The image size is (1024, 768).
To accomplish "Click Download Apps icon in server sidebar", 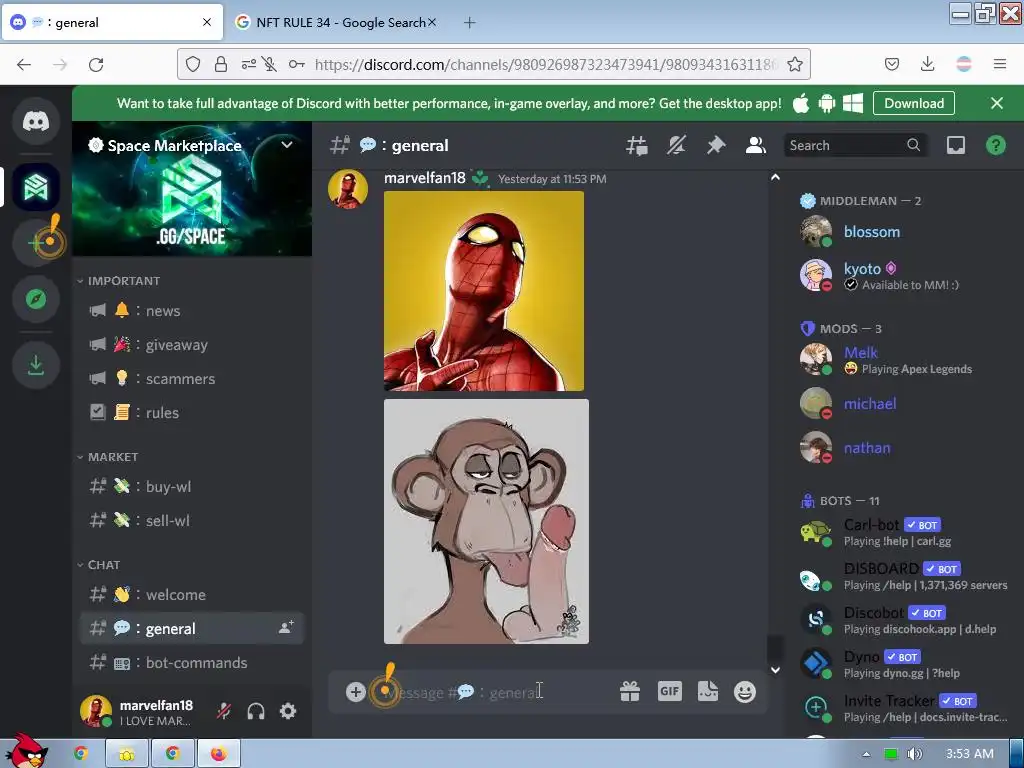I will click(x=36, y=365).
